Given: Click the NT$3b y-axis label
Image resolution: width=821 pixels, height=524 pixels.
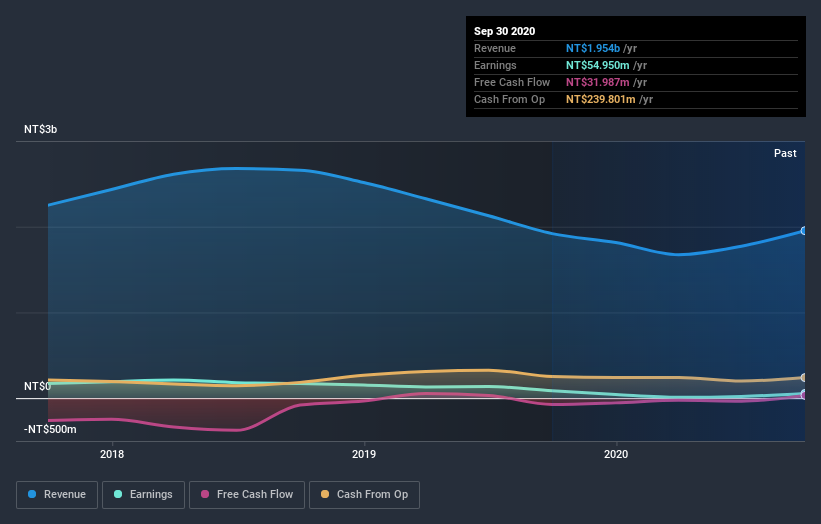Looking at the screenshot, I should click(40, 129).
